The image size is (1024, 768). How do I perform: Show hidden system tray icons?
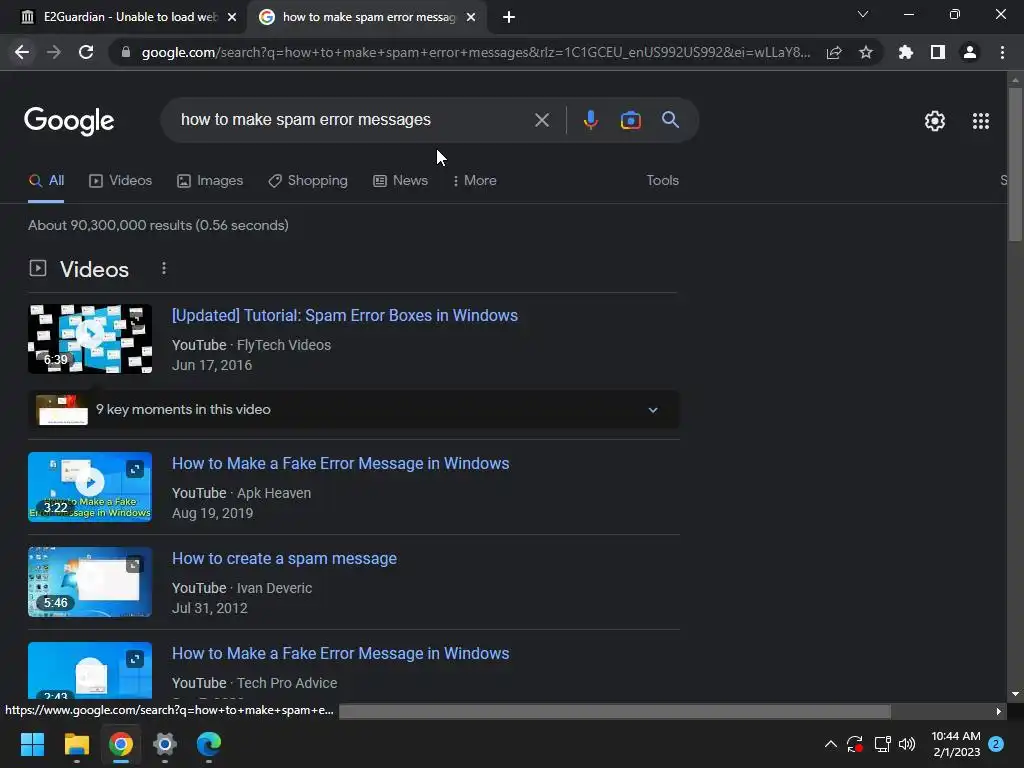click(x=831, y=744)
